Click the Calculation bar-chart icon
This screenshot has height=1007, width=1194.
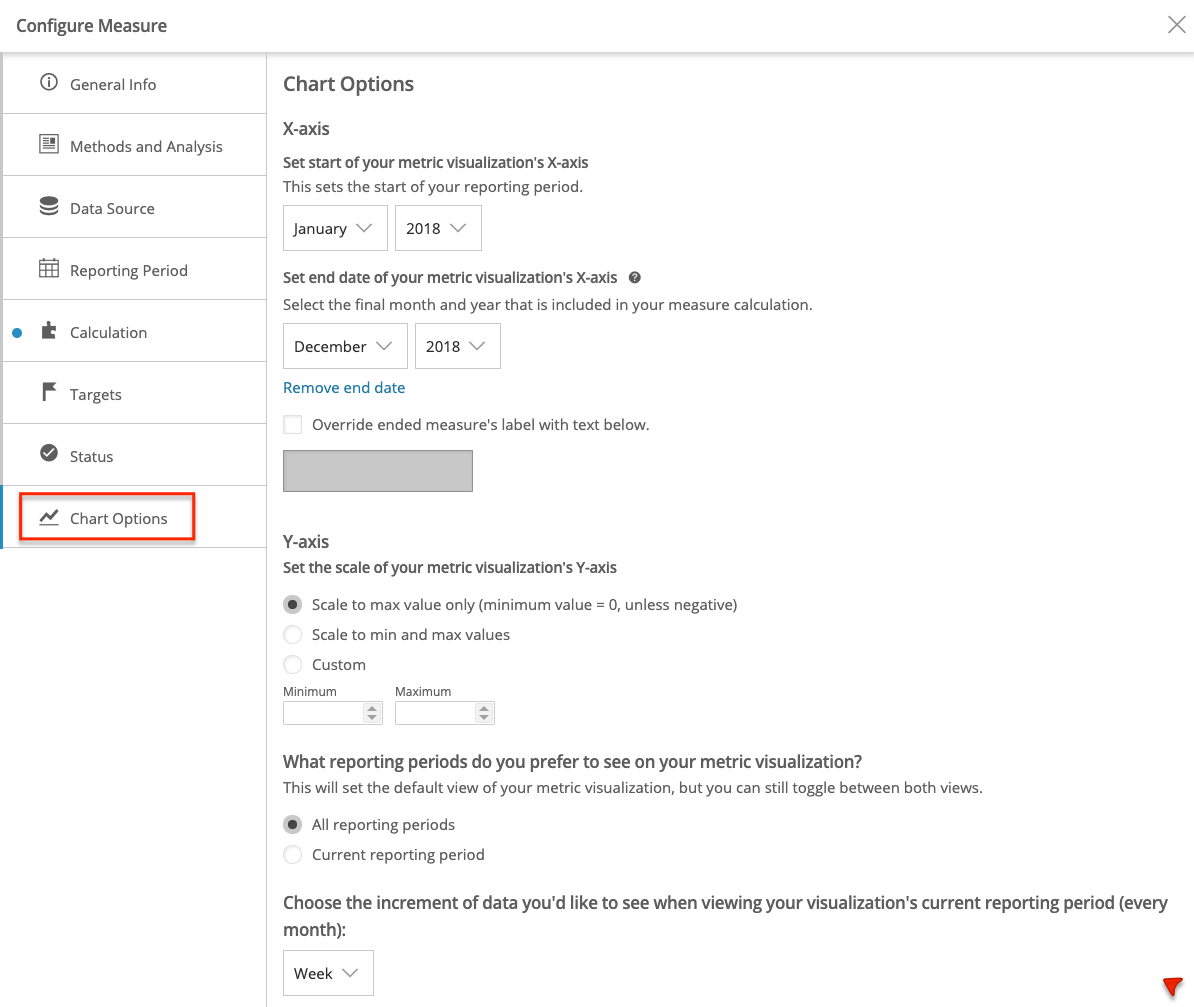pyautogui.click(x=49, y=331)
